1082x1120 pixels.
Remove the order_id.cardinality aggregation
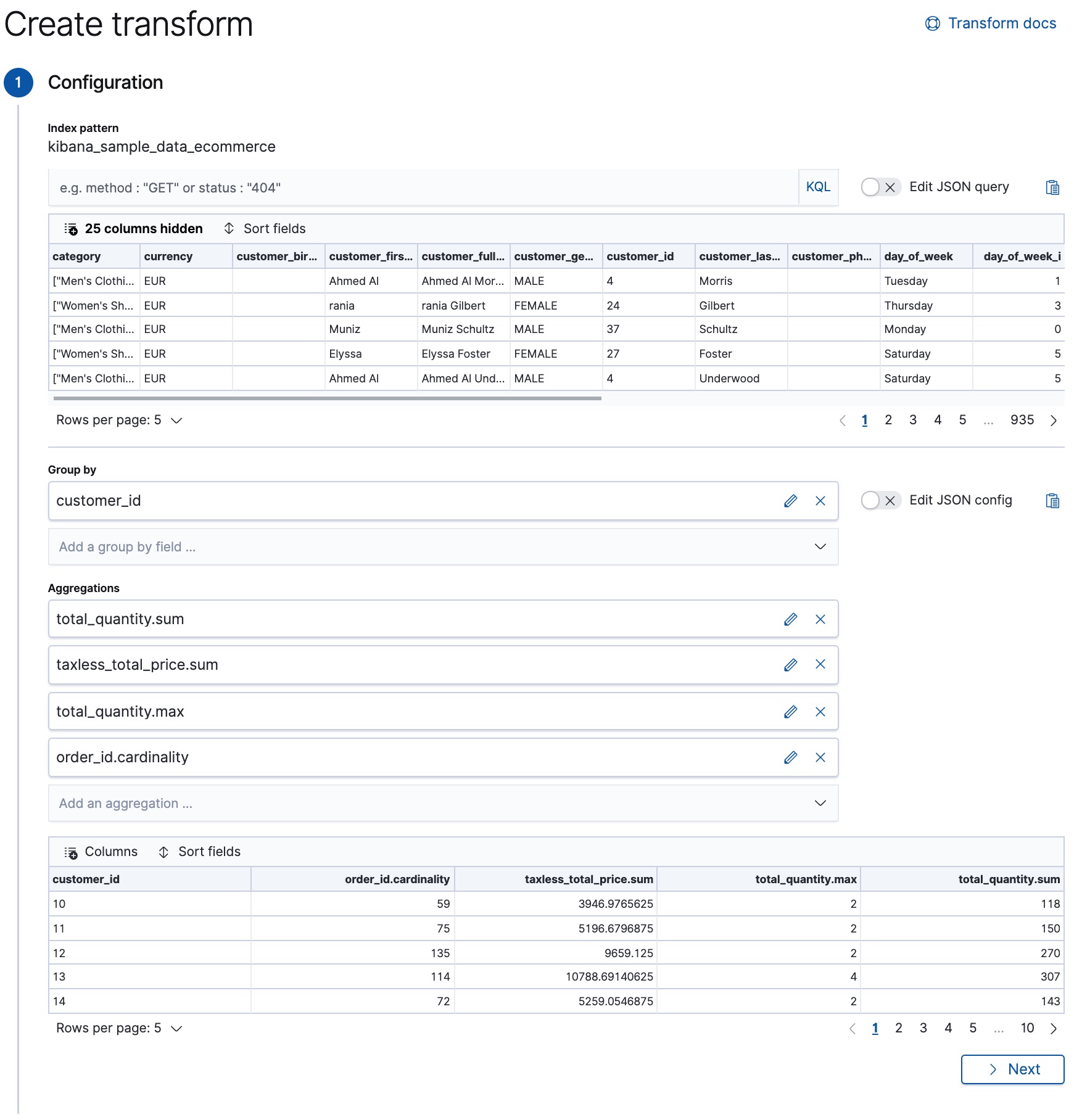pos(820,757)
